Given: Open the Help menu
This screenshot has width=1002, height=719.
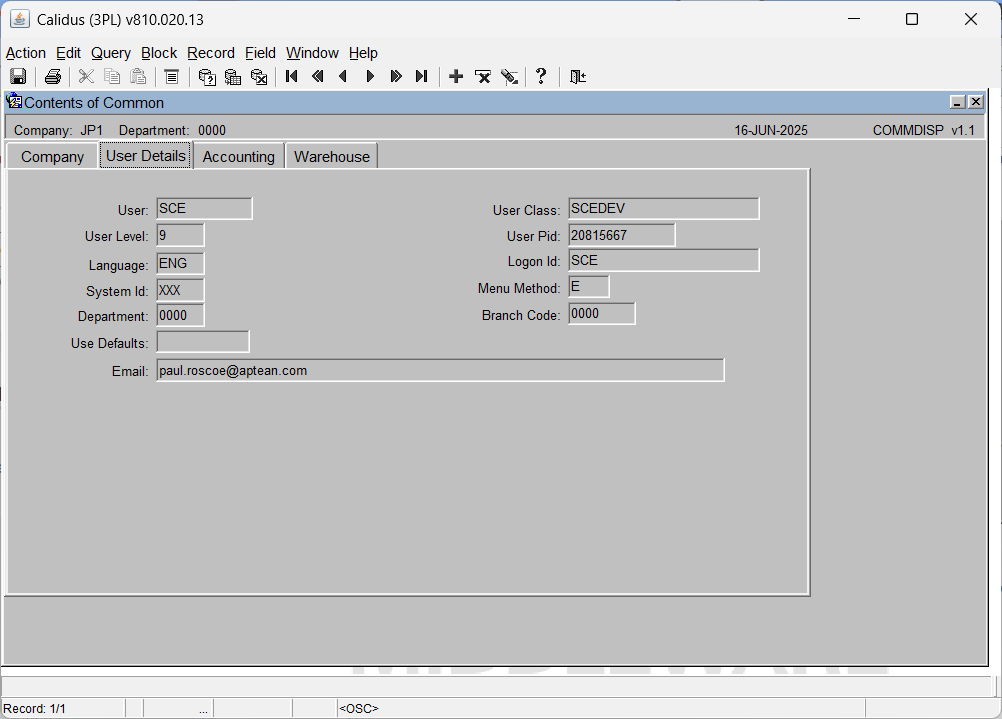Looking at the screenshot, I should [x=363, y=53].
